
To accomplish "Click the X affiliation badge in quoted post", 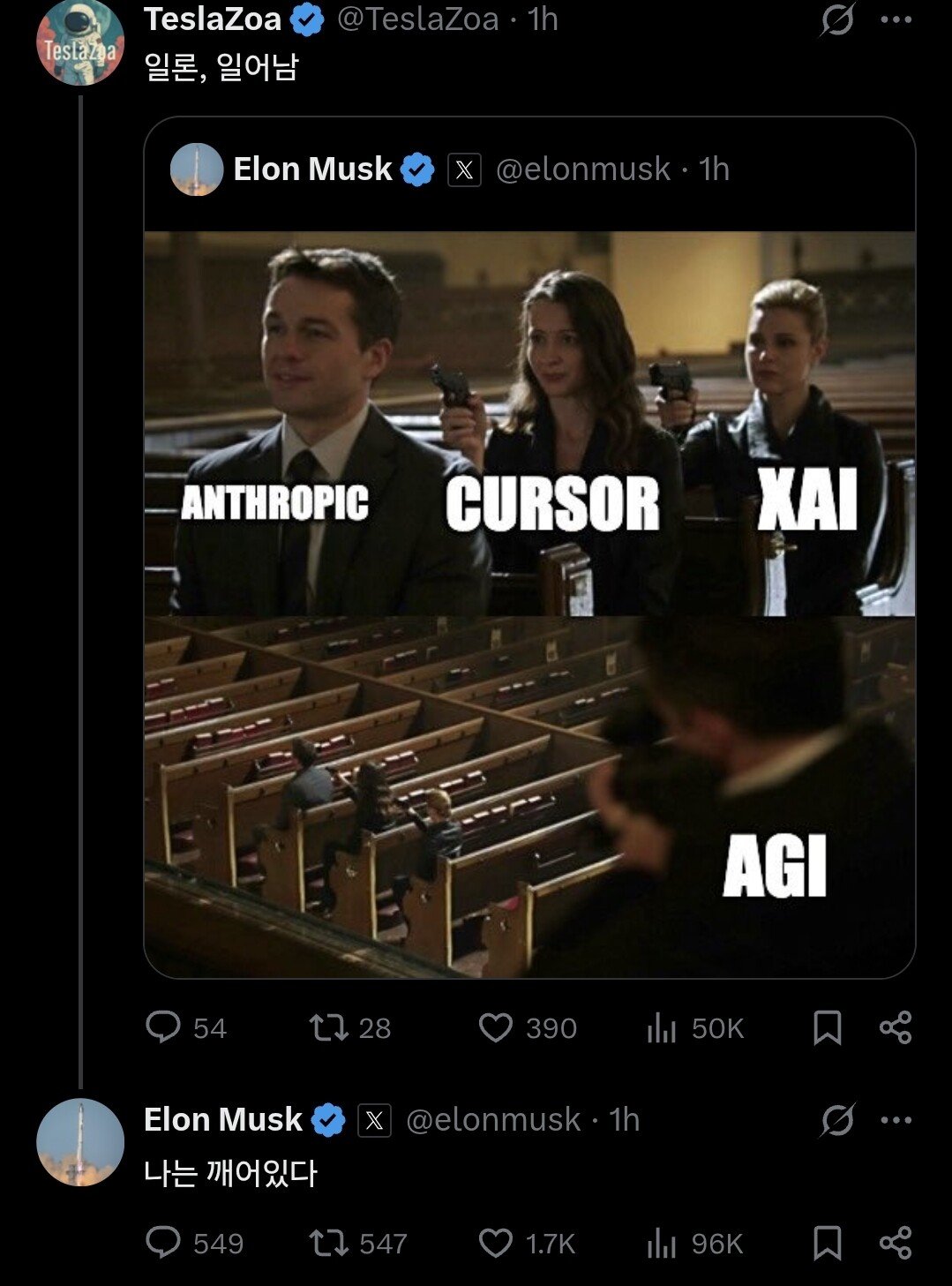I will point(464,169).
